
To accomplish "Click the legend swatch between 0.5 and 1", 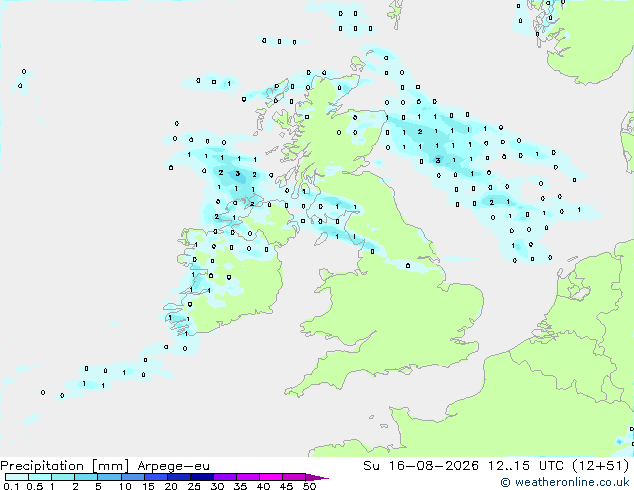I will coord(40,477).
